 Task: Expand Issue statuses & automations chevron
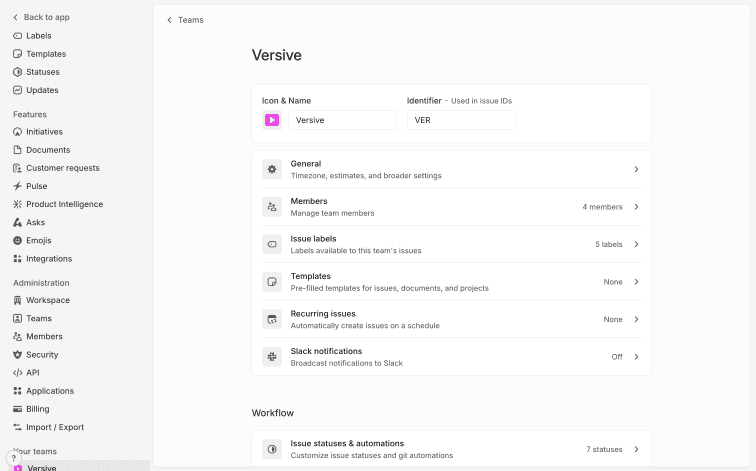(x=636, y=449)
